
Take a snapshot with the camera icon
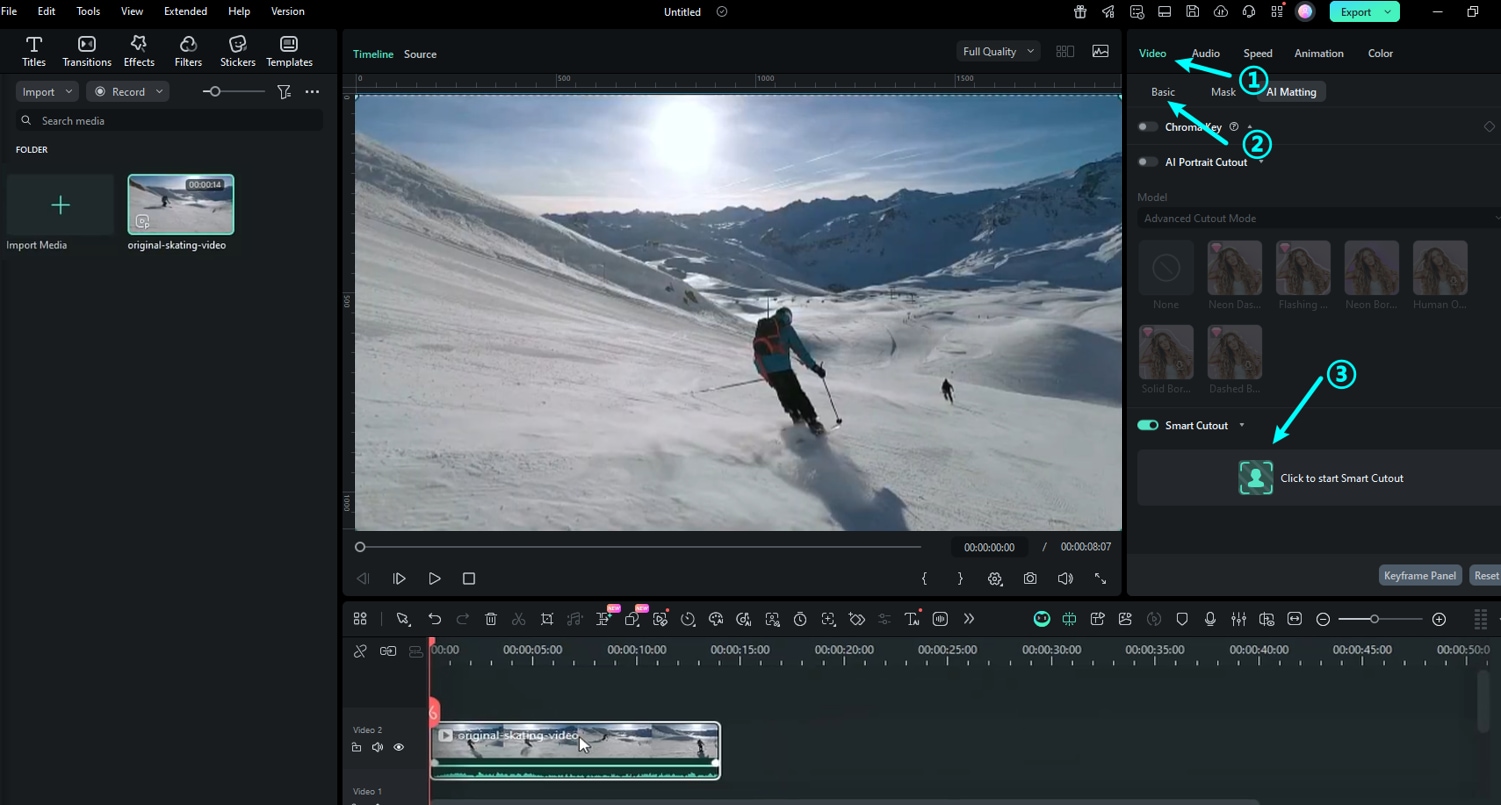1030,578
